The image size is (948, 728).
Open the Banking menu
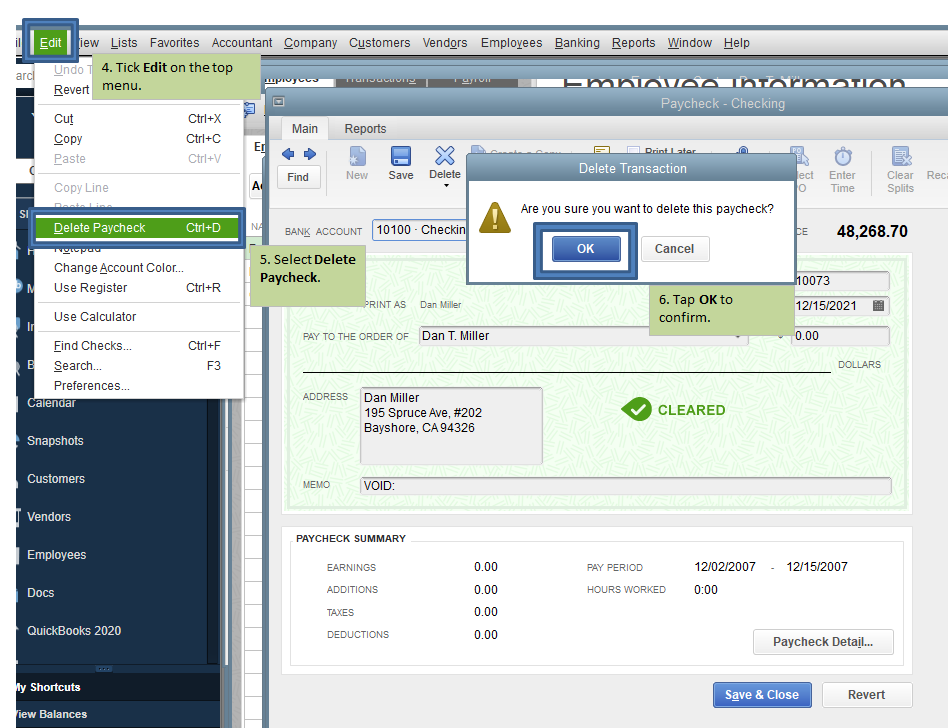577,42
